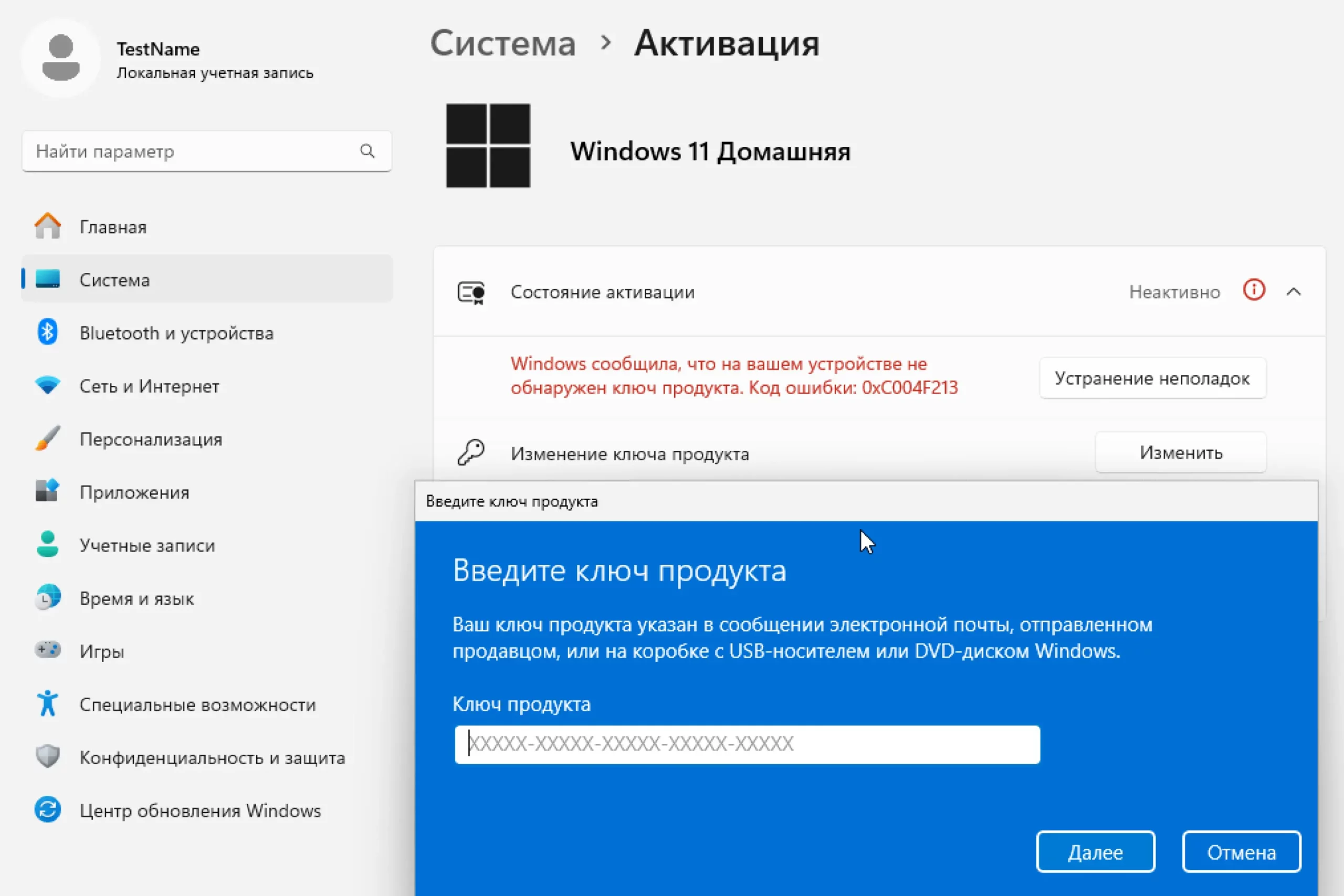
Task: Click the Bluetooth icon in sidebar
Action: tap(47, 332)
